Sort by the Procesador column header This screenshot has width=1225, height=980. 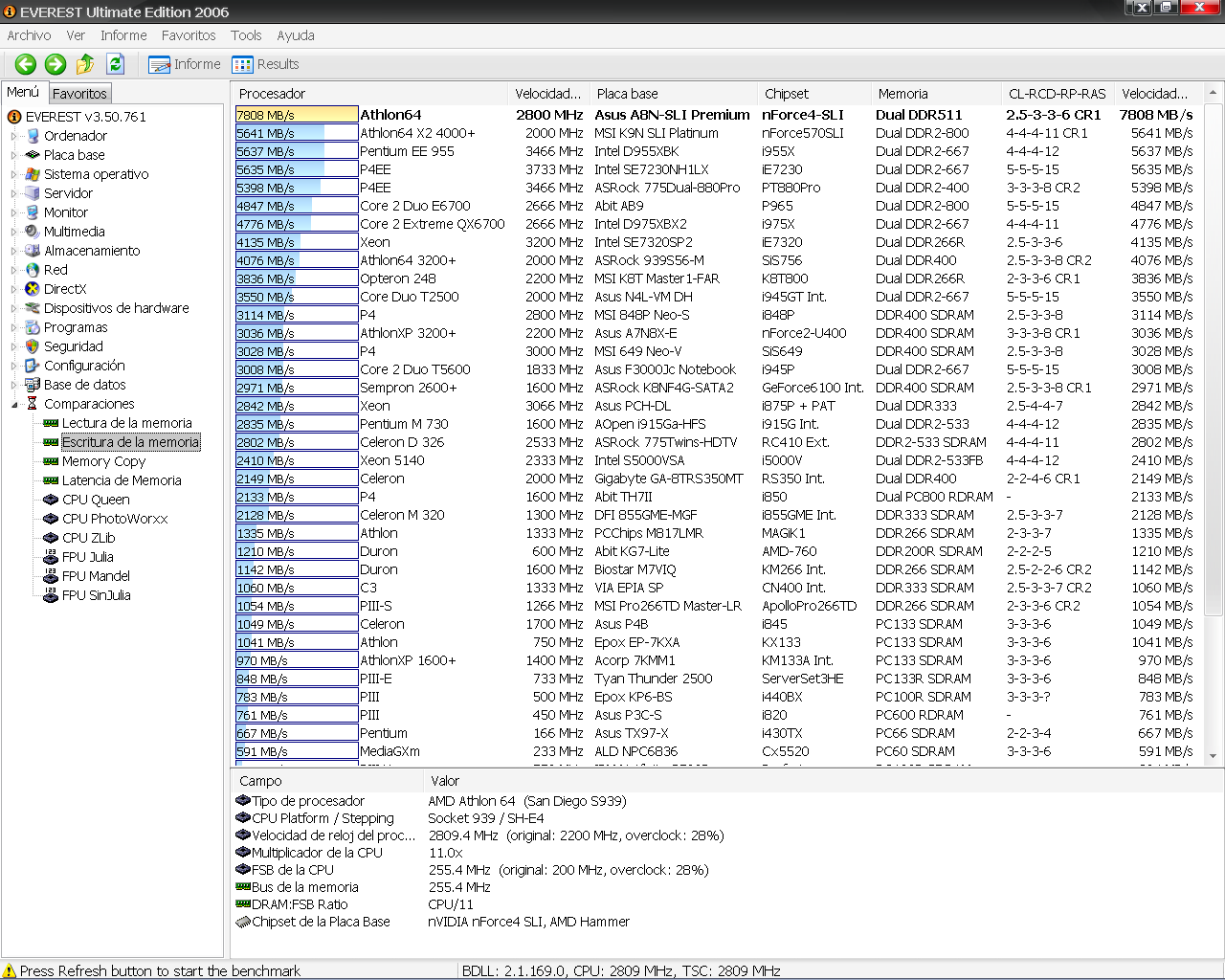369,94
